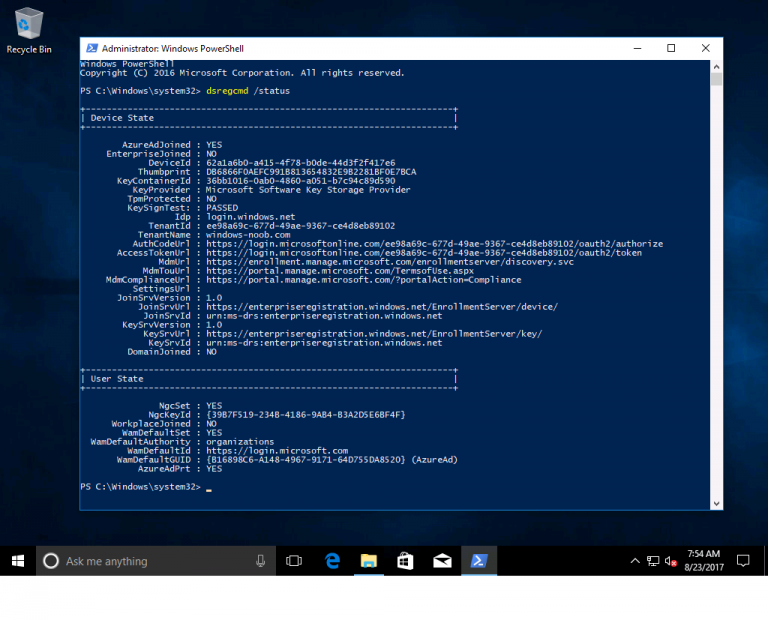768x620 pixels.
Task: Open Task View from the taskbar
Action: coord(294,561)
